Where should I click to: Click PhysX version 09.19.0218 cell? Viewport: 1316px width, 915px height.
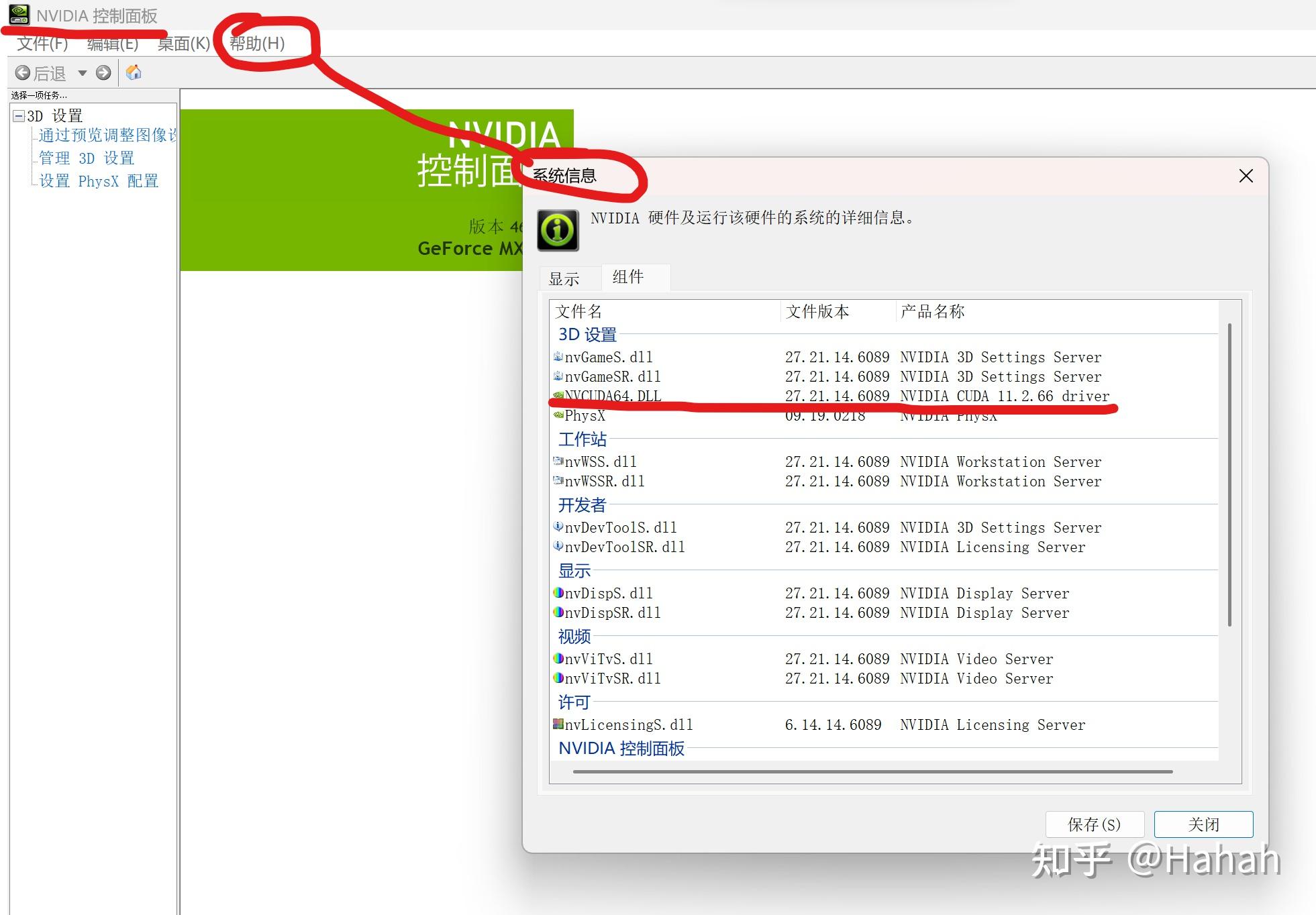pyautogui.click(x=825, y=416)
